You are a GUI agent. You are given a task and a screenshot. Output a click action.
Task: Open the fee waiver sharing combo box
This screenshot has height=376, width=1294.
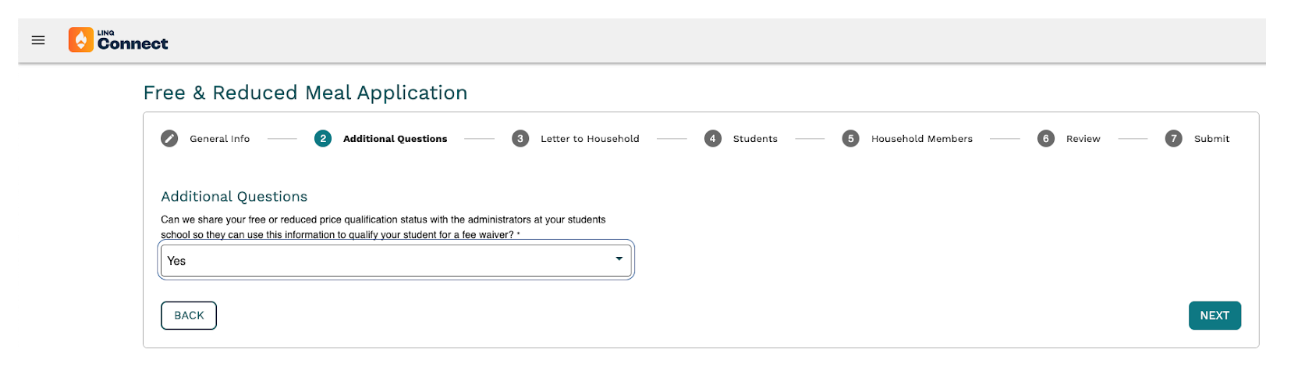[396, 260]
